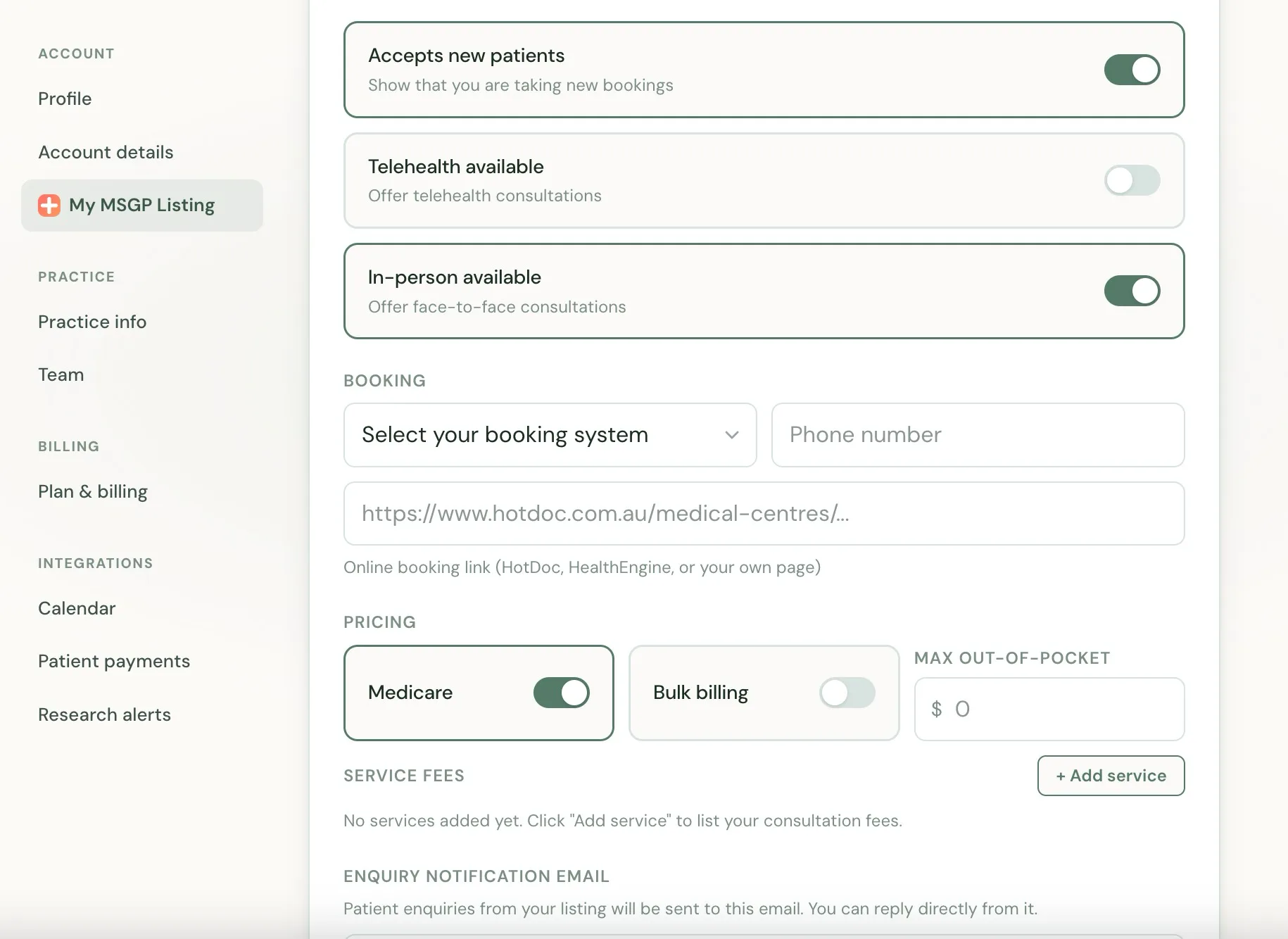Click the Bulk billing label
Viewport: 1288px width, 939px height.
[x=700, y=693]
